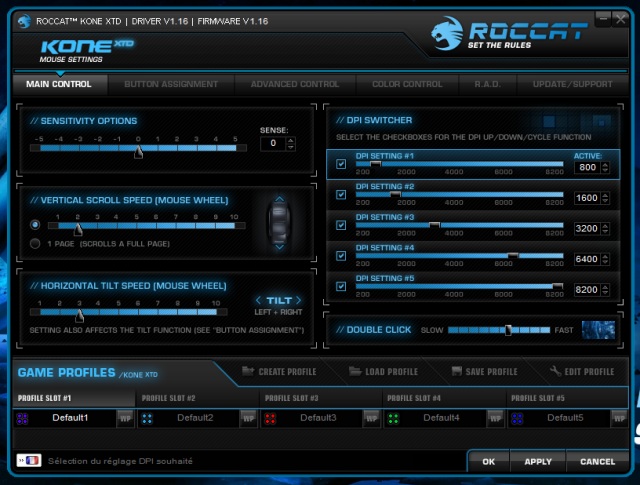Click the tilt left arrow

(258, 300)
